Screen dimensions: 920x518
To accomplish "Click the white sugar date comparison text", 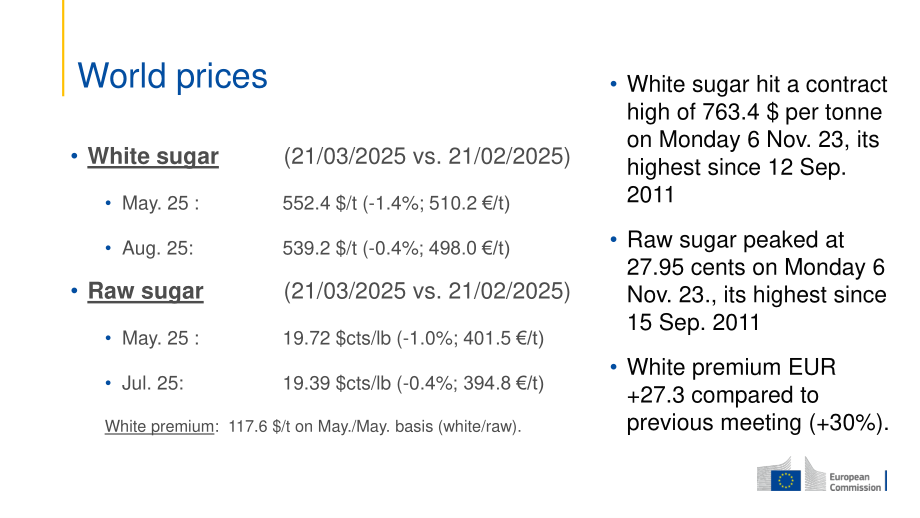I will click(427, 157).
